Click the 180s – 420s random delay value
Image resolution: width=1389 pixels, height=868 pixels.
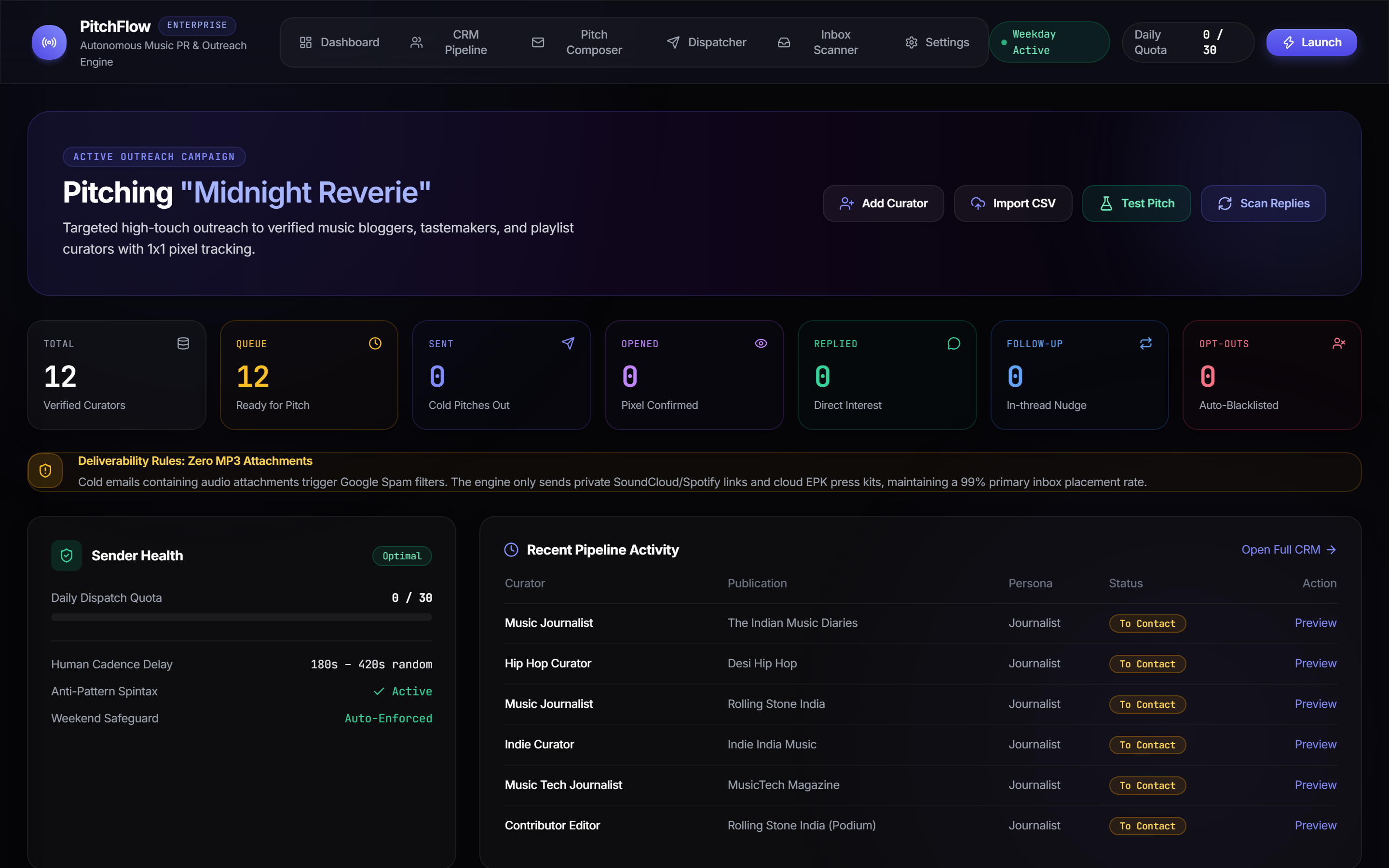[x=371, y=664]
